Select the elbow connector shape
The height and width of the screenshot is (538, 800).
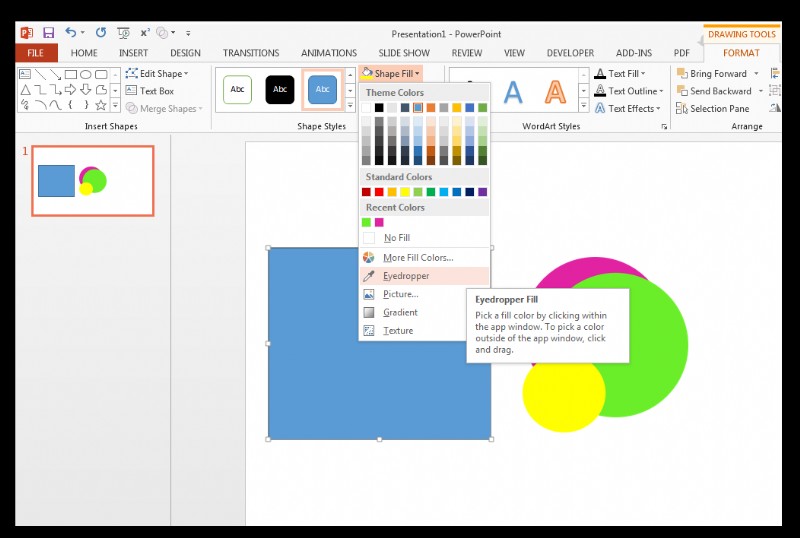pos(40,90)
